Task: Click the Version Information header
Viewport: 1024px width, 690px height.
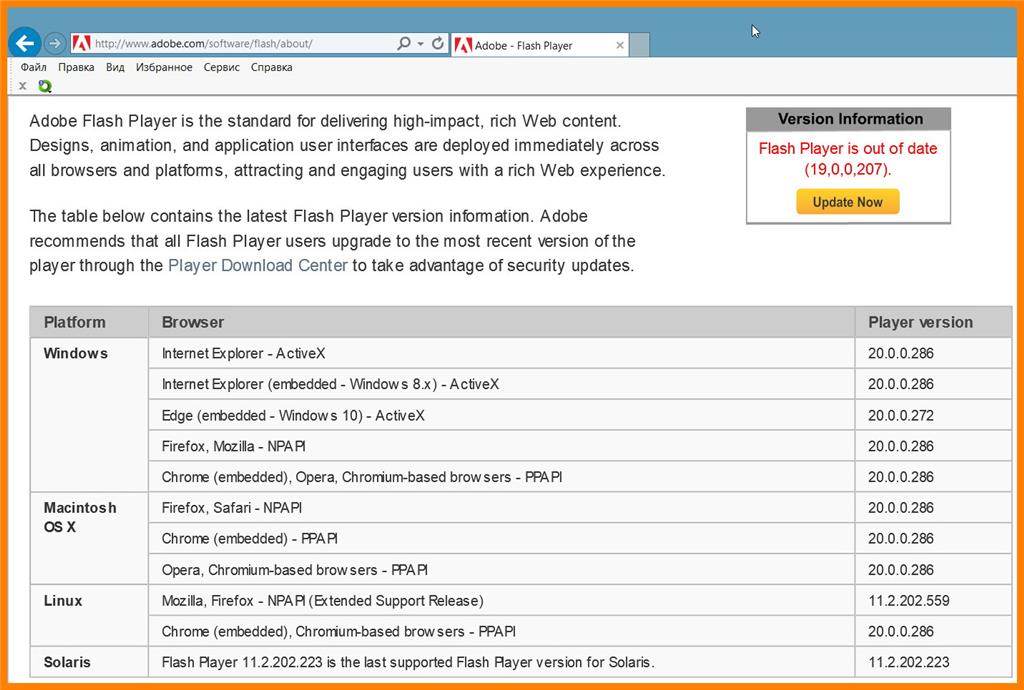Action: tap(848, 119)
